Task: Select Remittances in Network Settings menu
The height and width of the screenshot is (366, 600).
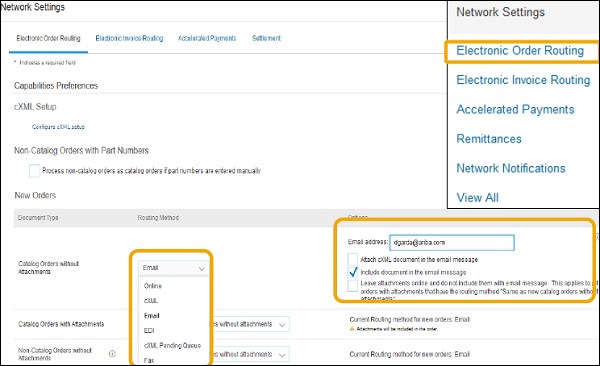Action: point(489,139)
